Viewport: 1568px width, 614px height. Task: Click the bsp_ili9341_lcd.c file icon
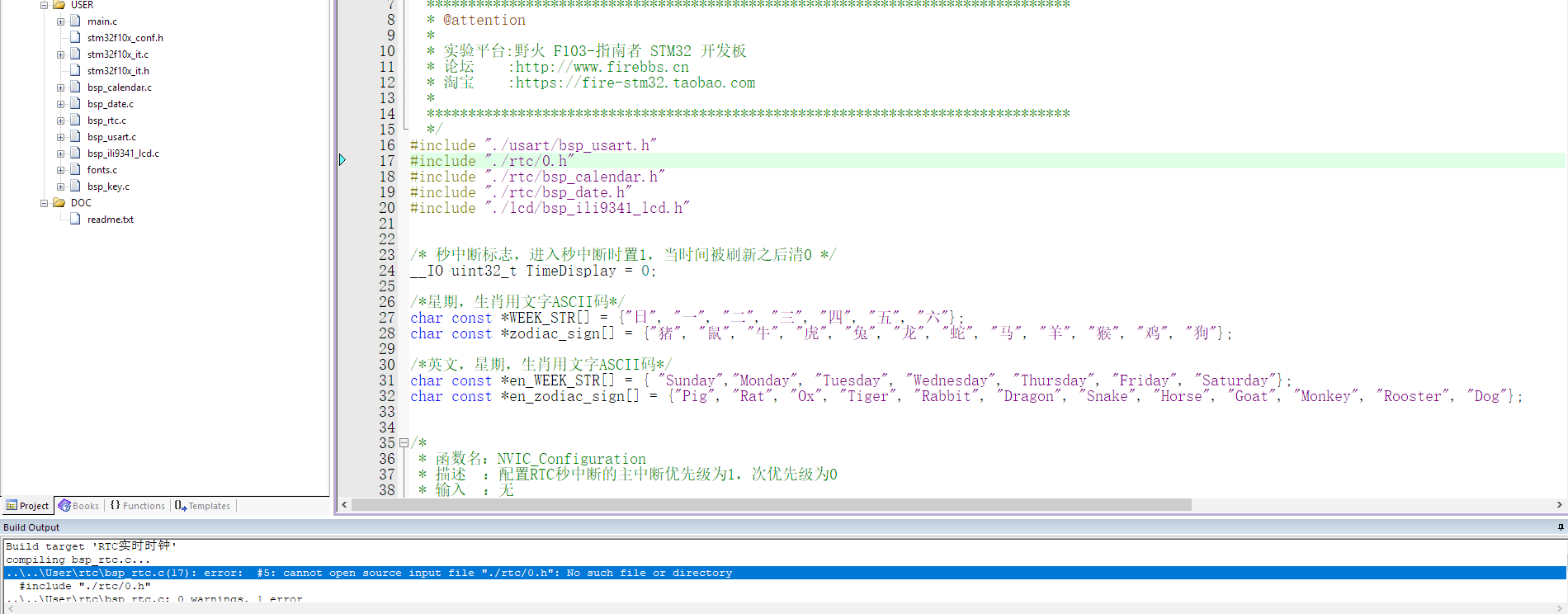(75, 153)
